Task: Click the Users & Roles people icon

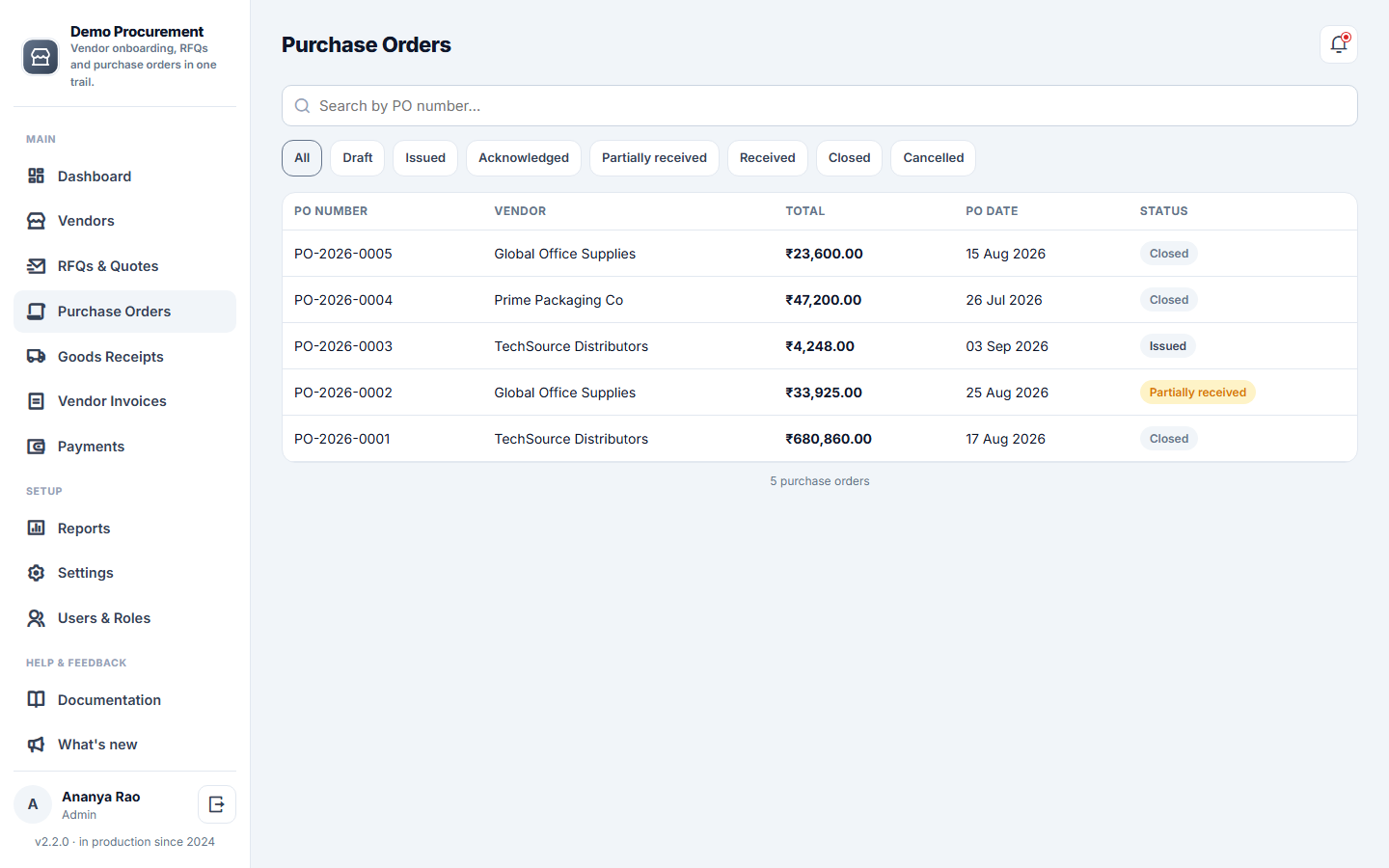Action: click(x=36, y=618)
